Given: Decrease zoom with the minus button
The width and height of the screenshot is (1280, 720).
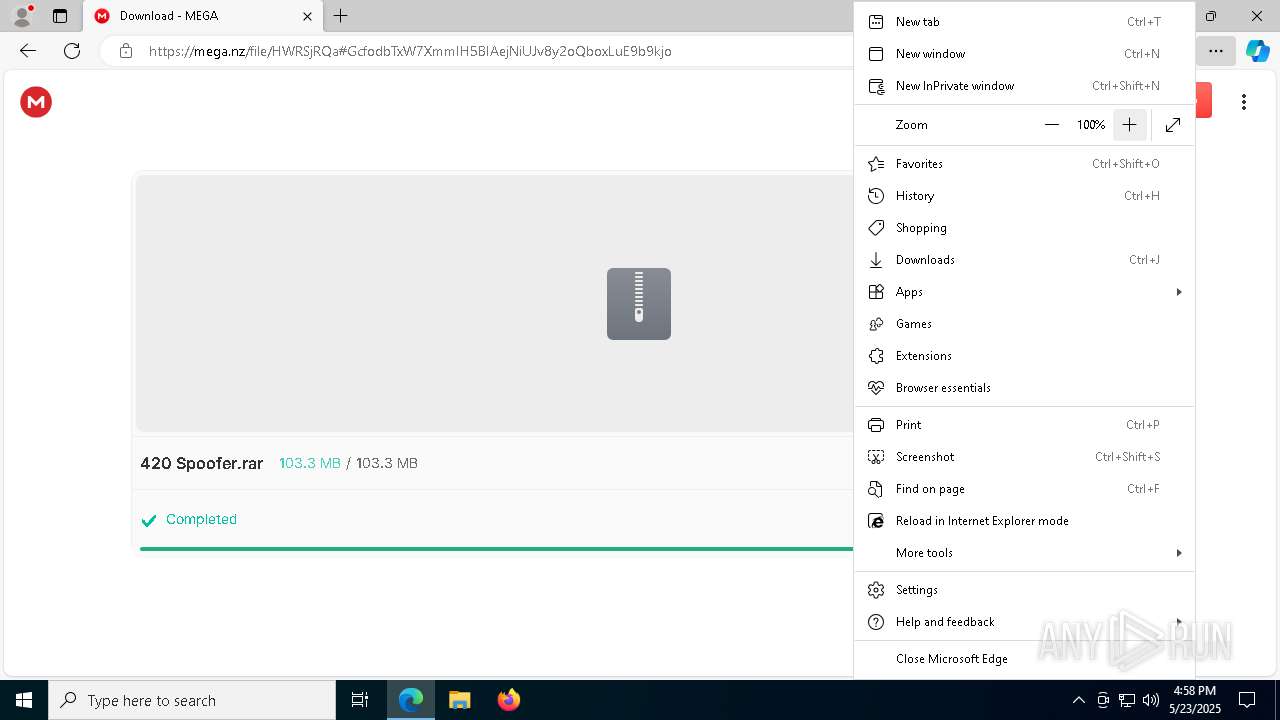Looking at the screenshot, I should [x=1051, y=125].
